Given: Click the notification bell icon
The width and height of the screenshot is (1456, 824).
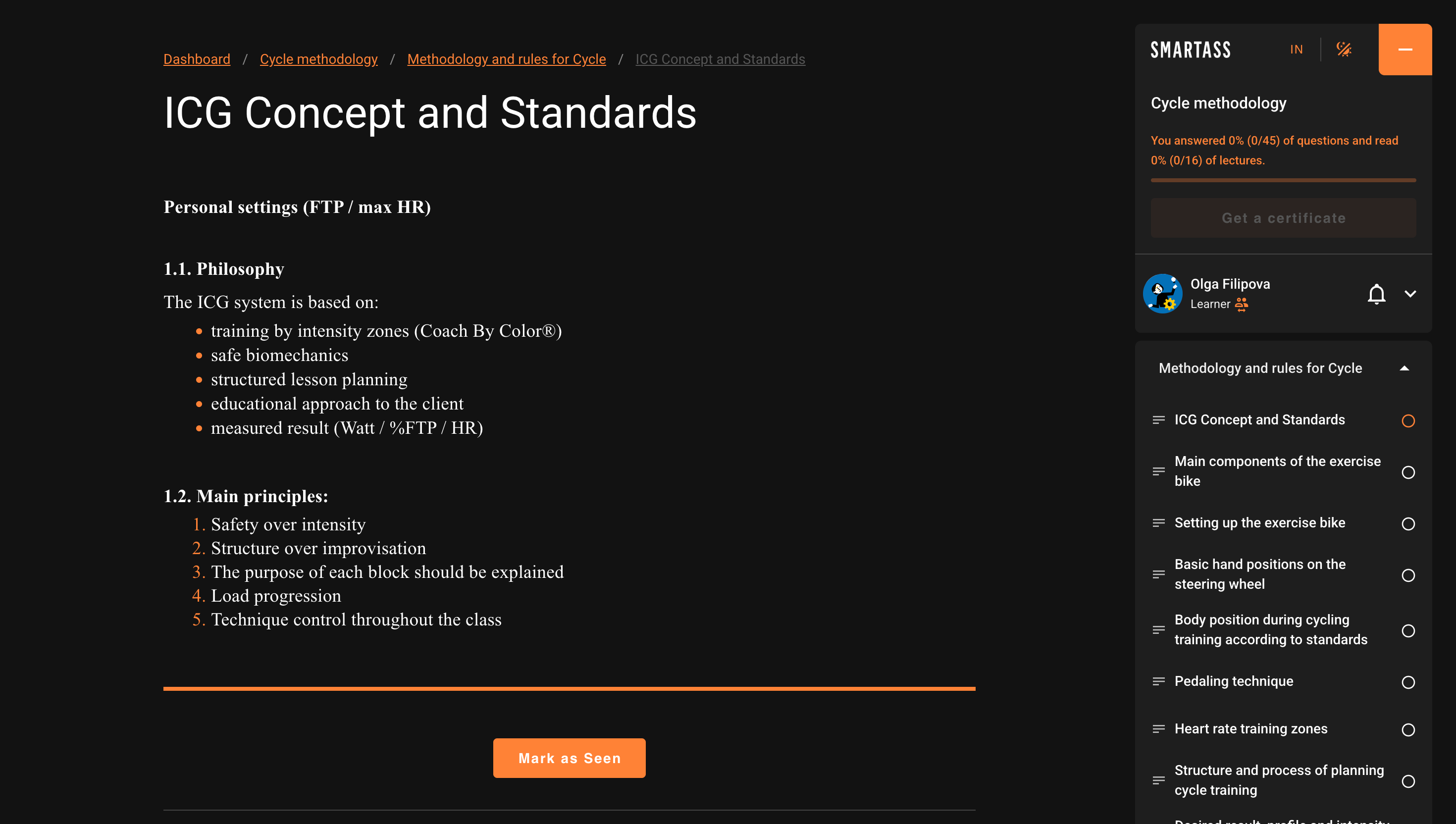Looking at the screenshot, I should pos(1376,294).
